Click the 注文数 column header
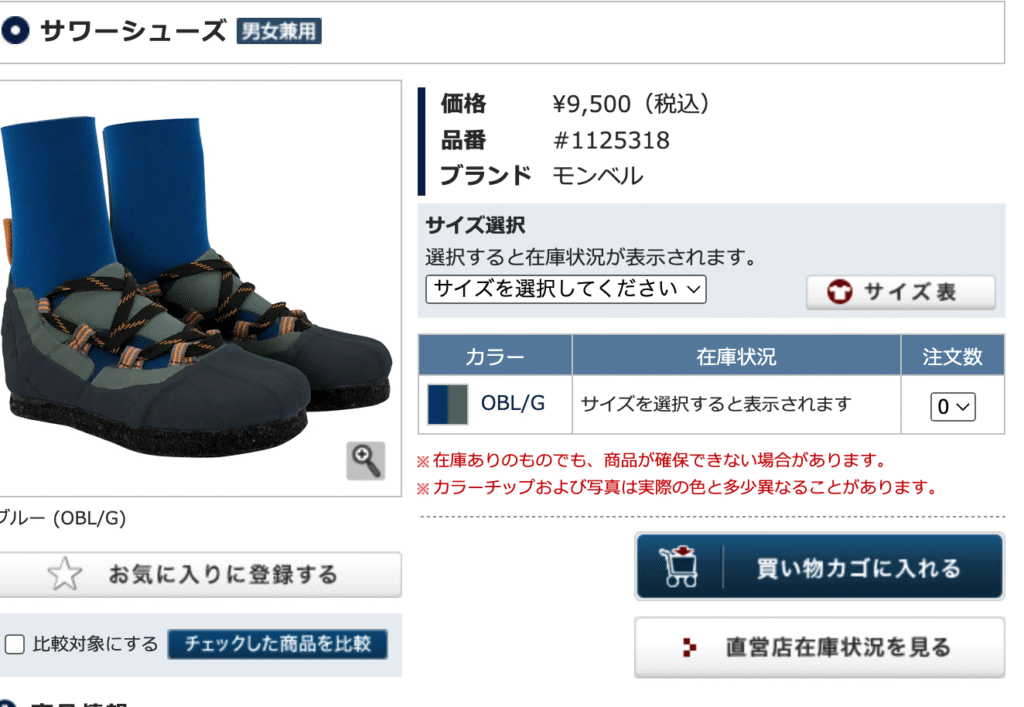Image resolution: width=1024 pixels, height=707 pixels. tap(952, 356)
